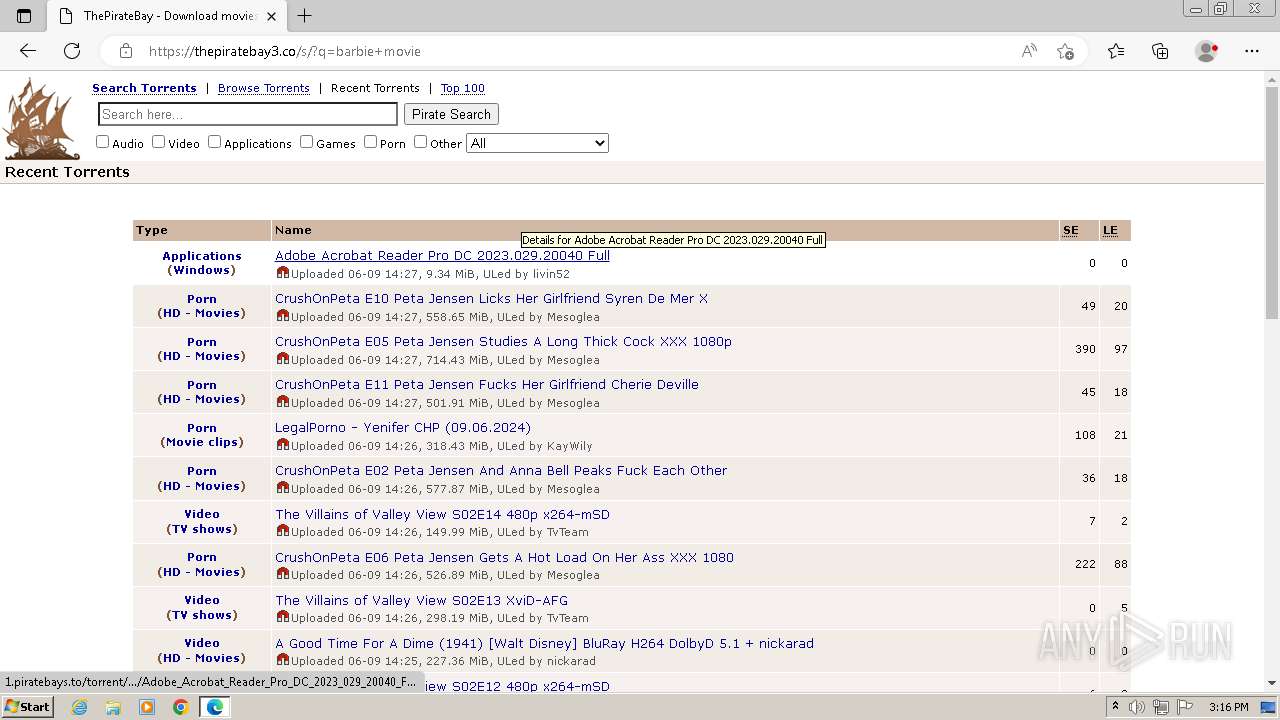Enable the Applications checkbox
1280x720 pixels.
tap(214, 142)
